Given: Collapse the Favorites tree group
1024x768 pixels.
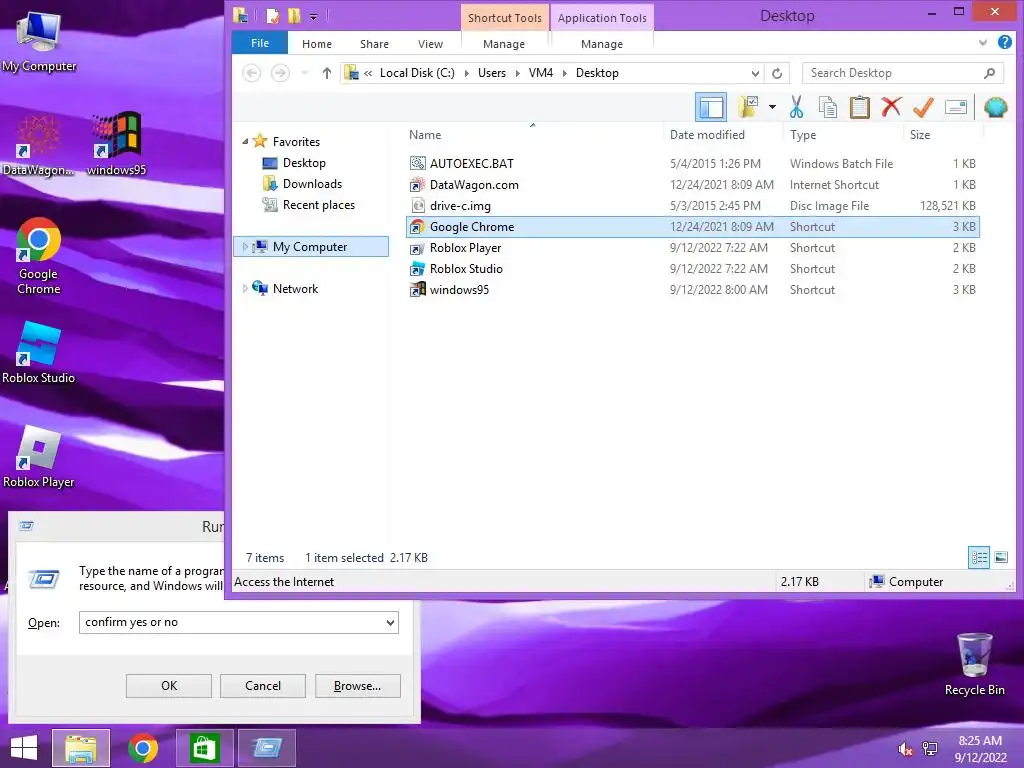Looking at the screenshot, I should coord(246,142).
